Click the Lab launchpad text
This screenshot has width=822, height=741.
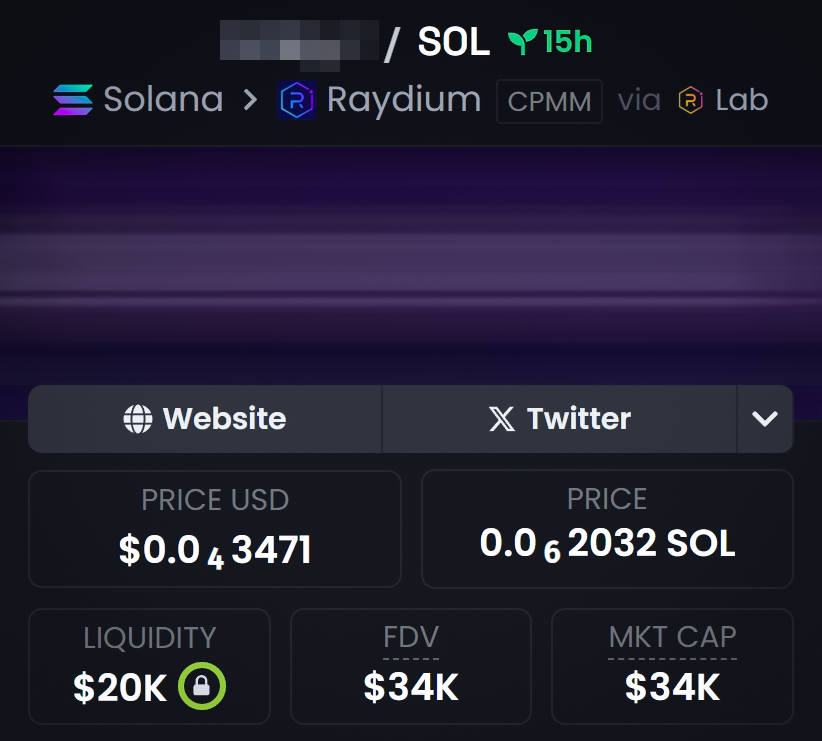[x=742, y=100]
